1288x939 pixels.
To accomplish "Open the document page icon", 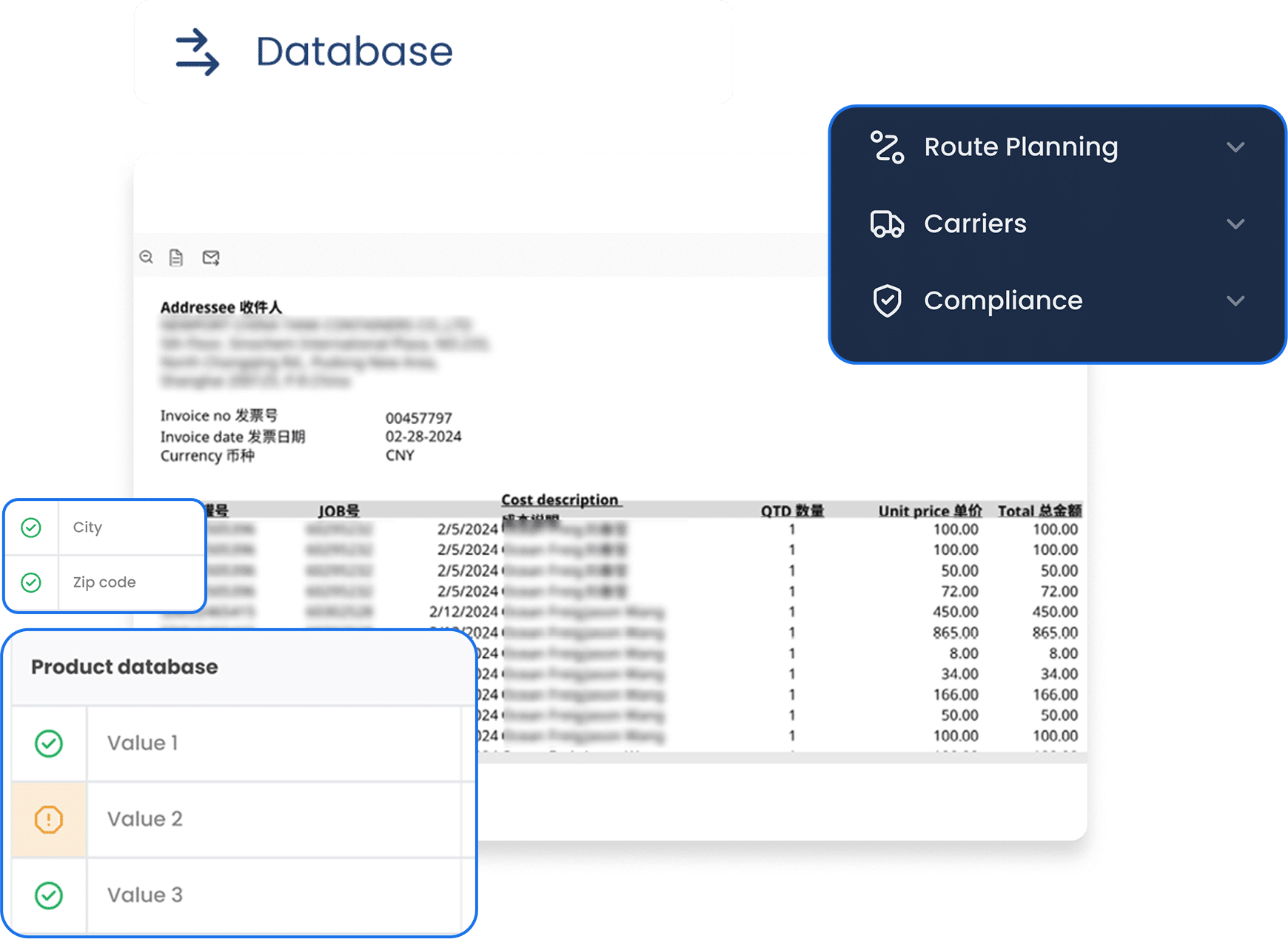I will [x=176, y=258].
